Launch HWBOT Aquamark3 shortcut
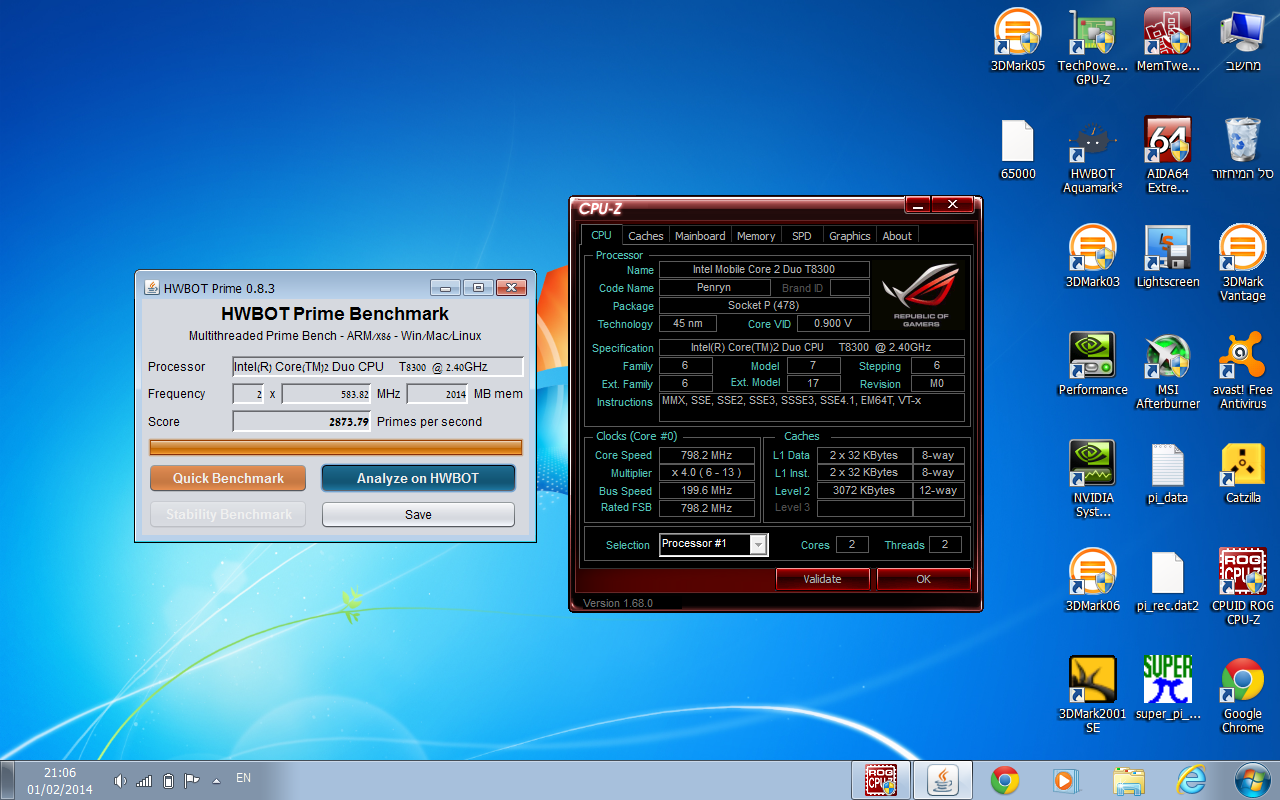Image resolution: width=1280 pixels, height=800 pixels. 1092,155
